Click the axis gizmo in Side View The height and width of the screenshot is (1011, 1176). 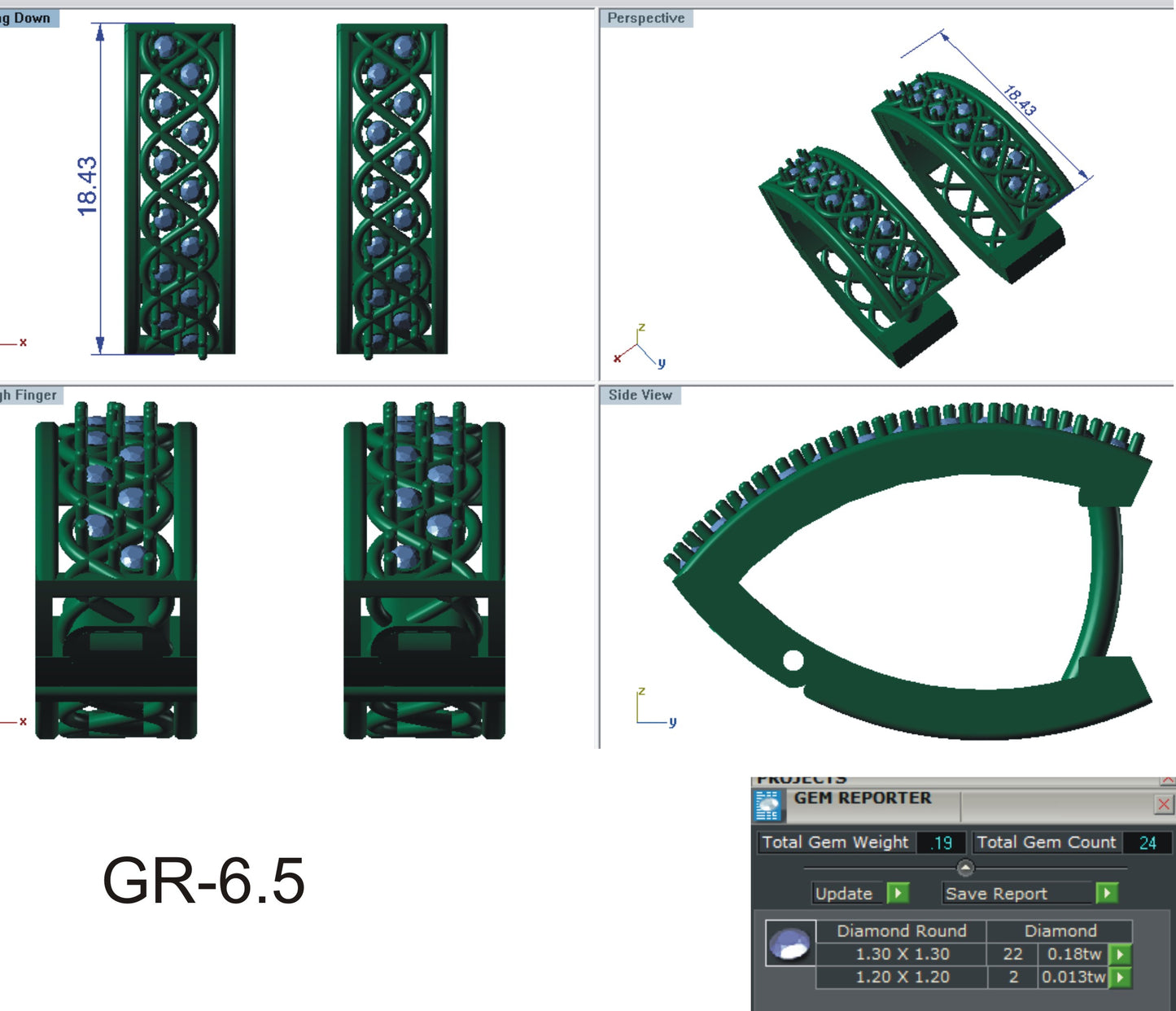653,710
